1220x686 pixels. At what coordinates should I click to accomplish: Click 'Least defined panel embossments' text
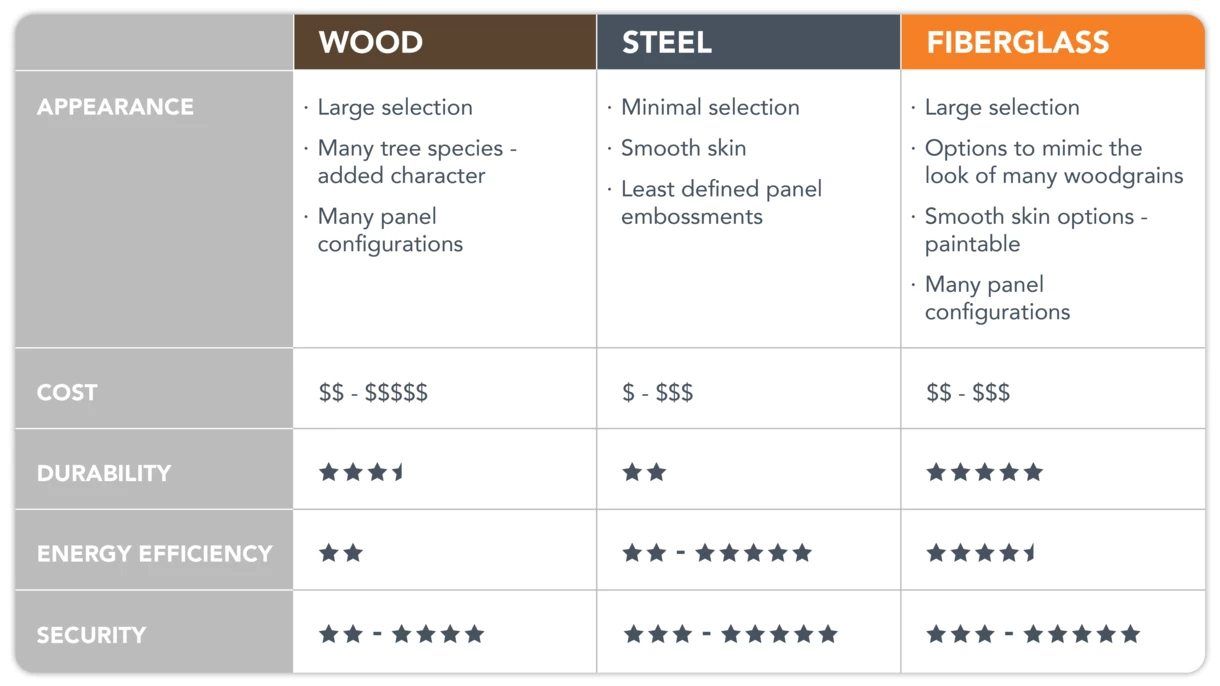(721, 203)
